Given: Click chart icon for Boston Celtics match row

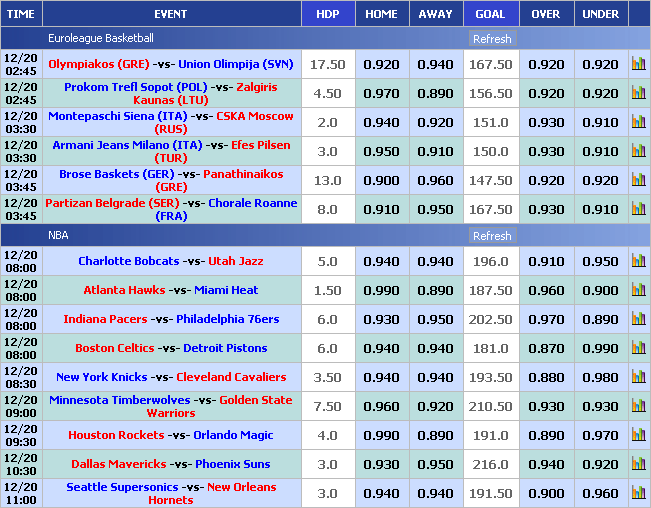Looking at the screenshot, I should 638,348.
